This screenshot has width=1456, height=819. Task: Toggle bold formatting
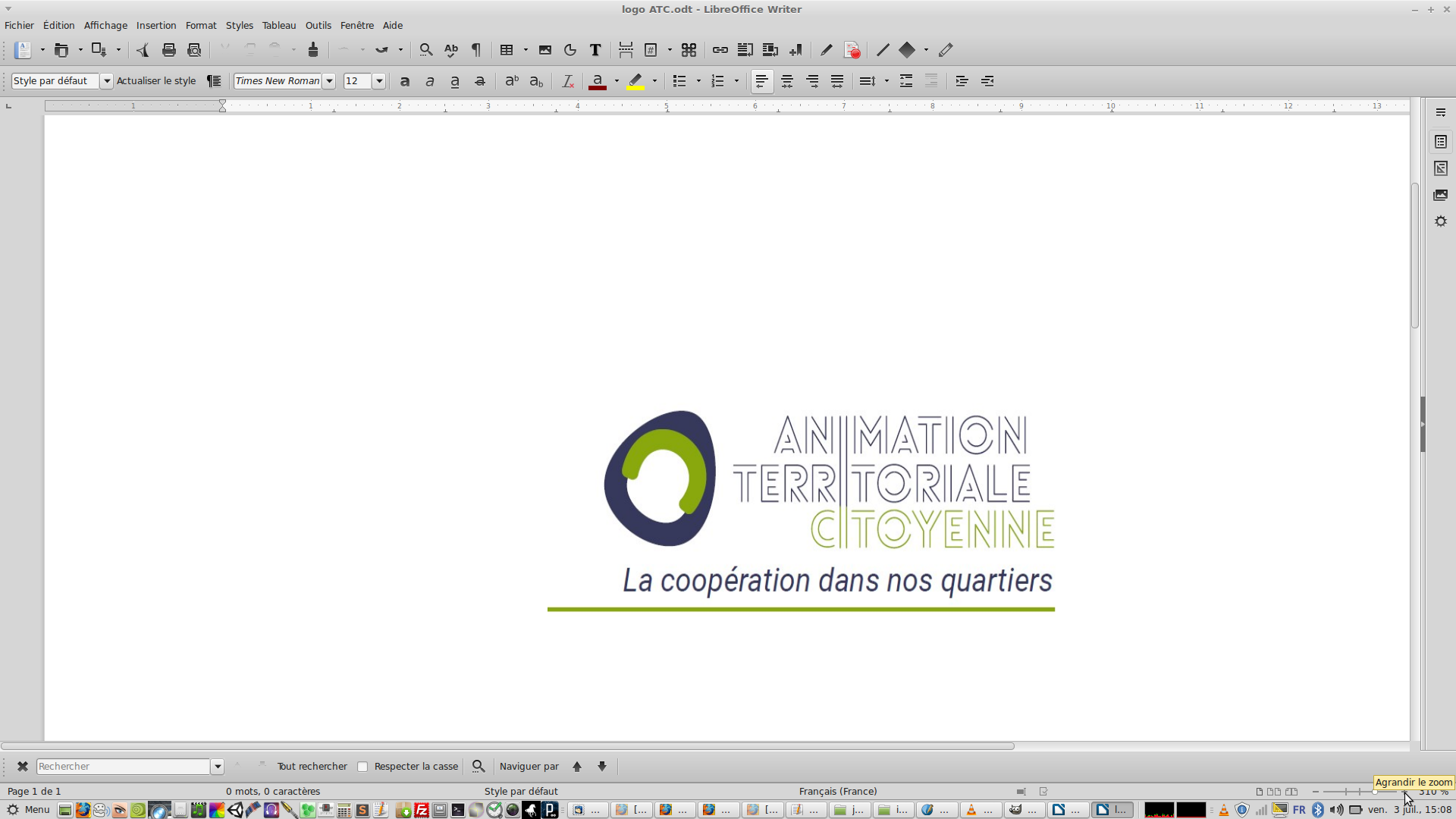(x=405, y=81)
